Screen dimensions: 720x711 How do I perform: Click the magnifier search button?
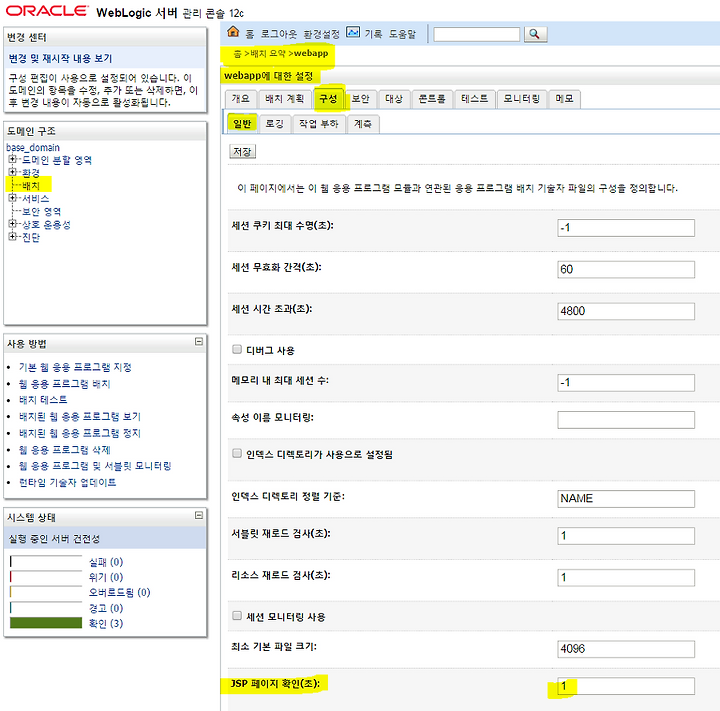click(x=535, y=34)
